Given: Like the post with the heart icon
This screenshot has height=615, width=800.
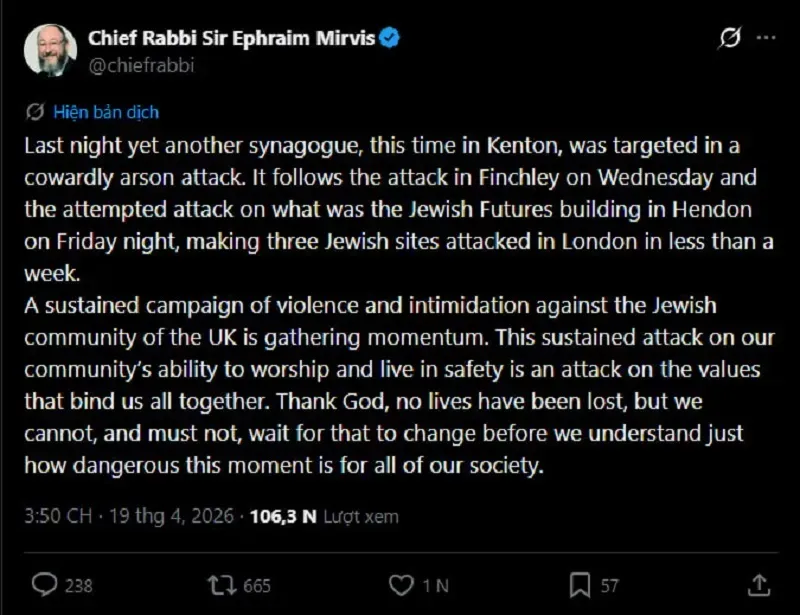Looking at the screenshot, I should (x=400, y=584).
